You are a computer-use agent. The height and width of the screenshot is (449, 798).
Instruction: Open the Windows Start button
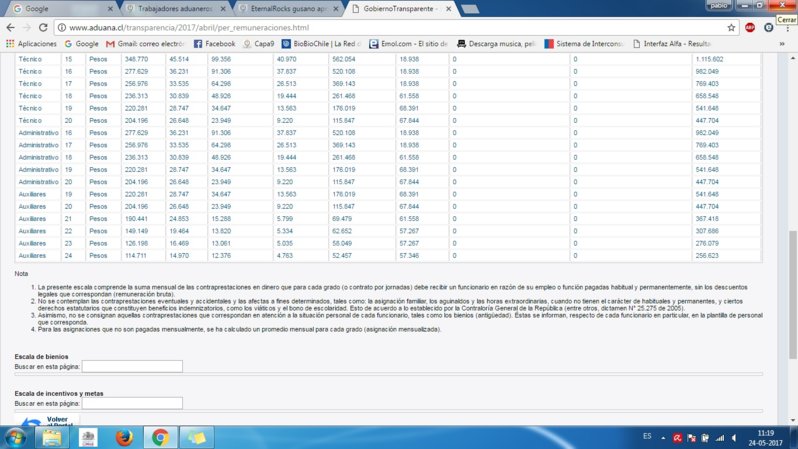point(15,438)
